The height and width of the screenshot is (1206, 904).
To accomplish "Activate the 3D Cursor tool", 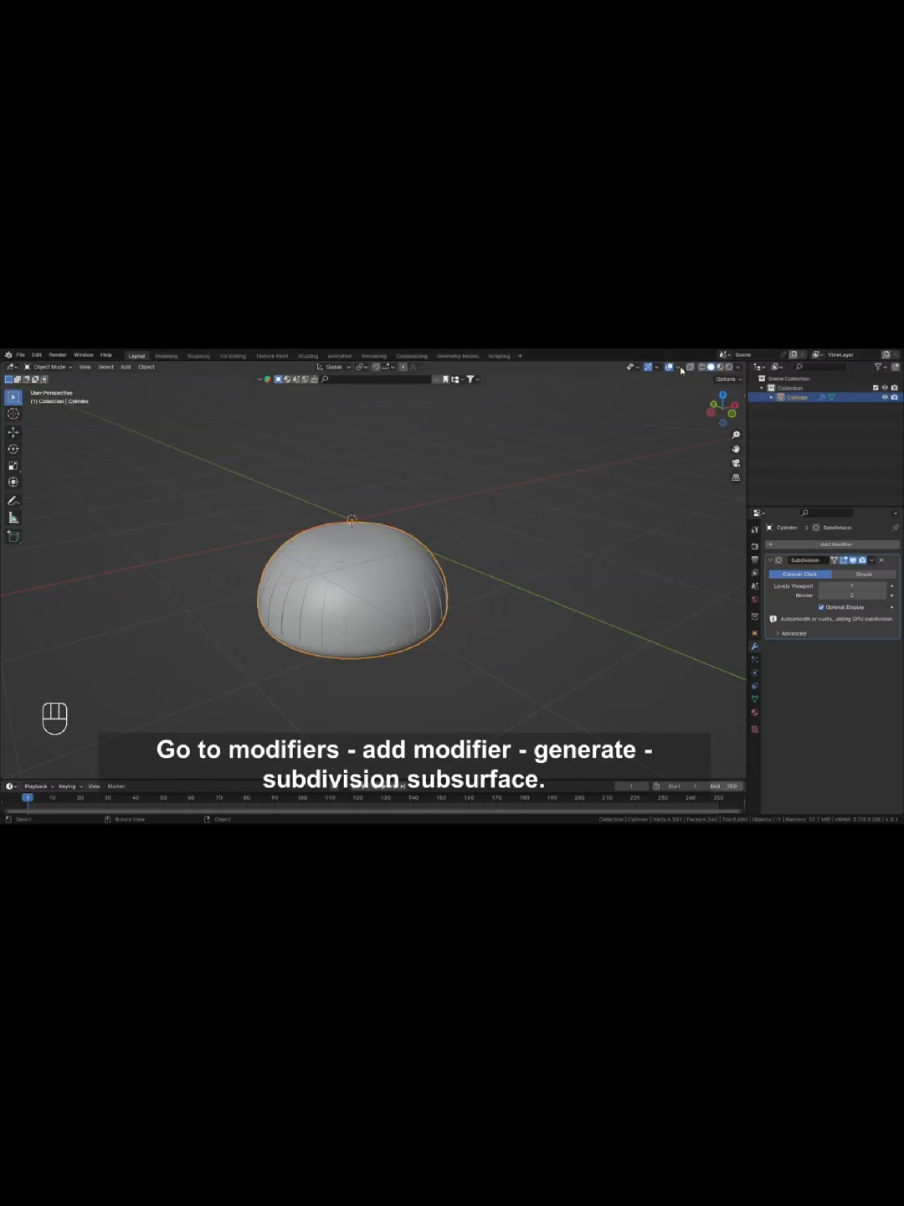I will (x=13, y=414).
